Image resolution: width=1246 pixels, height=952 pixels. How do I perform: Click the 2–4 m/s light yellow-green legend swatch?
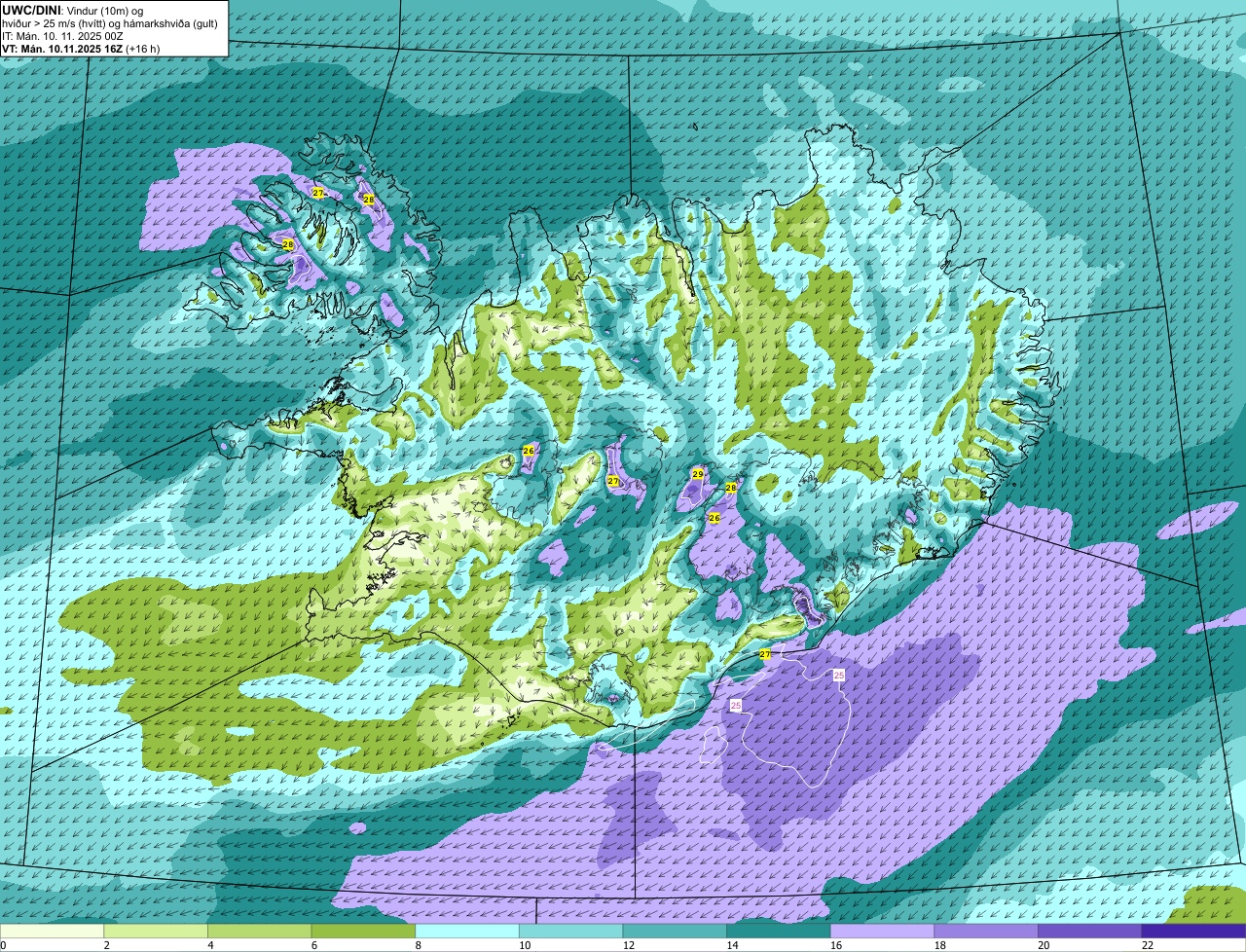click(x=156, y=932)
